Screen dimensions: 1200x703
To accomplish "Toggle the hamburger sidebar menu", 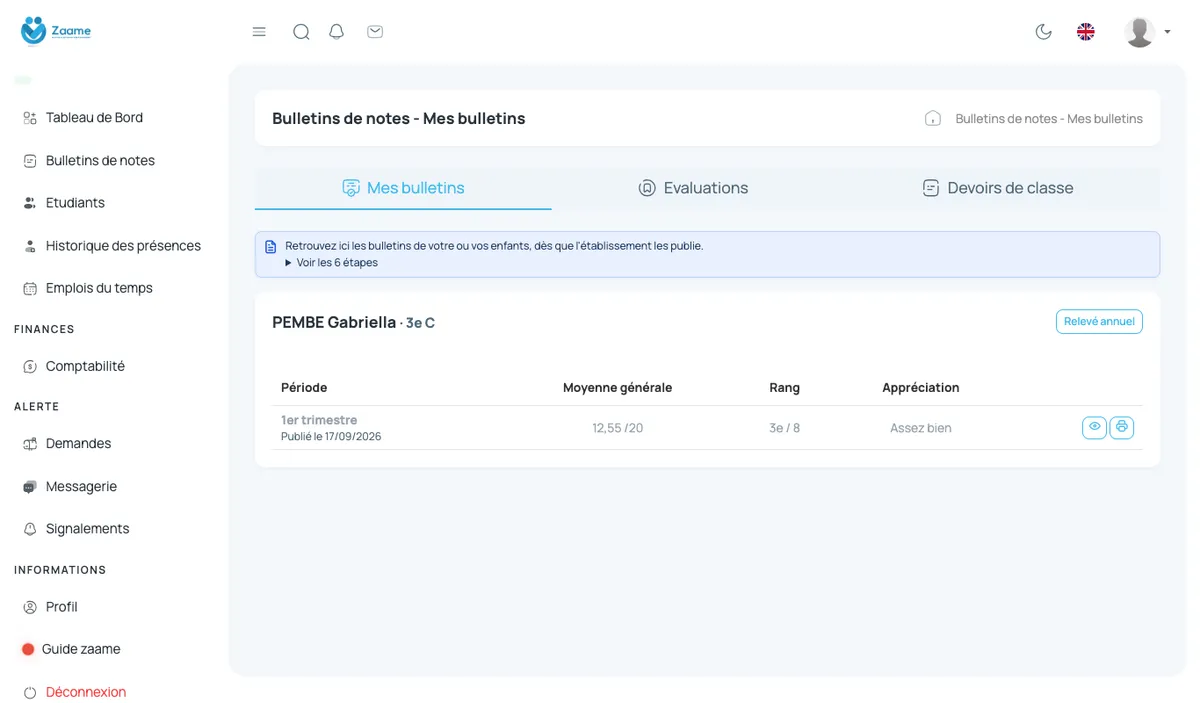I will click(x=259, y=32).
